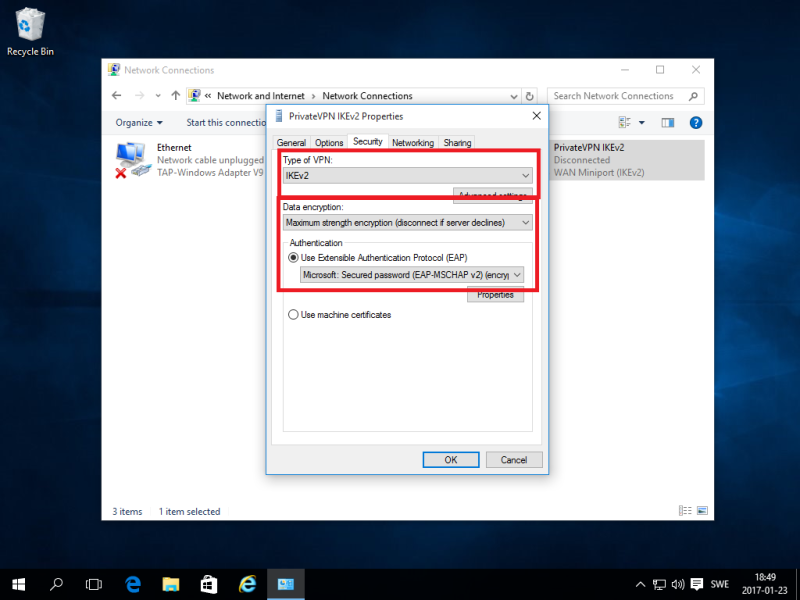Screen dimensions: 800x600
Task: Click the Windows Start button
Action: click(19, 583)
